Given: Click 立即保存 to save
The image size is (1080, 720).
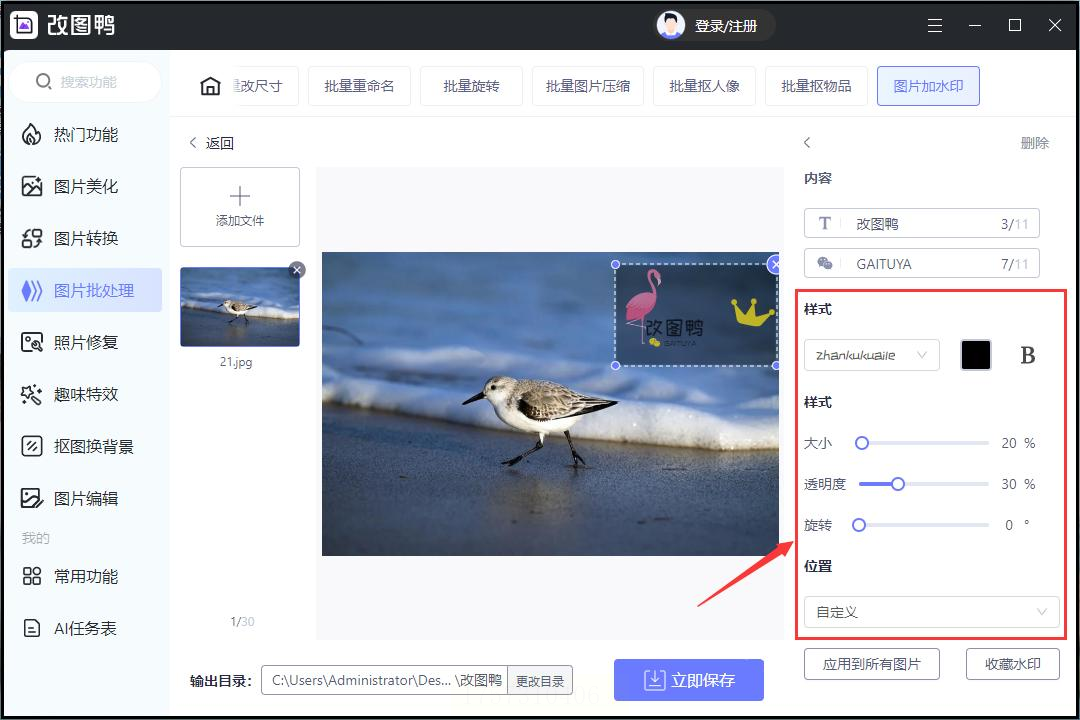Looking at the screenshot, I should pos(689,680).
